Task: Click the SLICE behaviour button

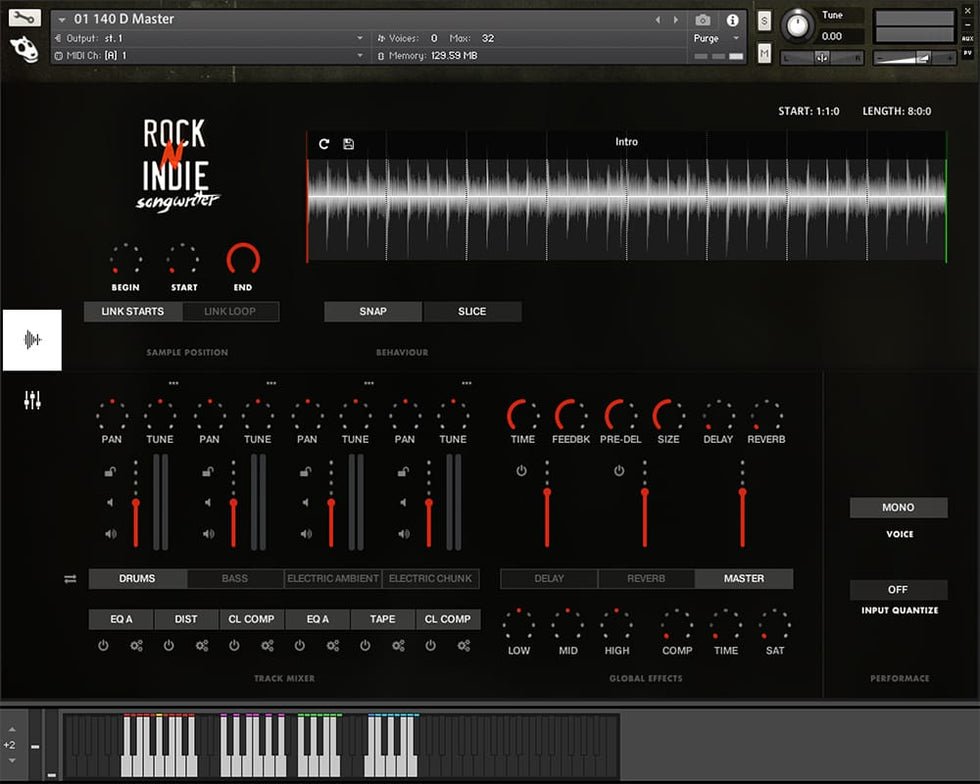Action: click(x=472, y=312)
